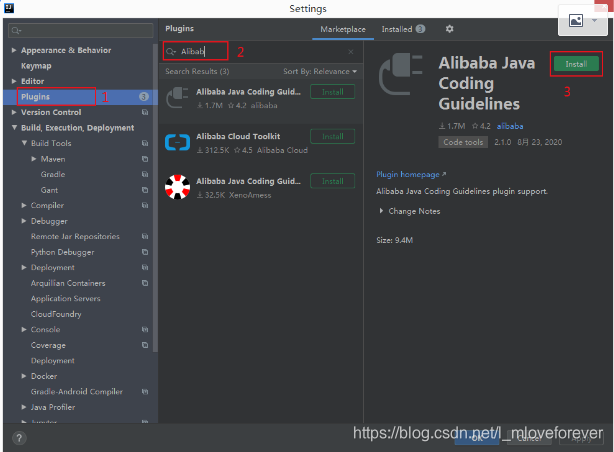This screenshot has width=614, height=452.
Task: Click the large plug icon in details pane
Action: point(401,74)
